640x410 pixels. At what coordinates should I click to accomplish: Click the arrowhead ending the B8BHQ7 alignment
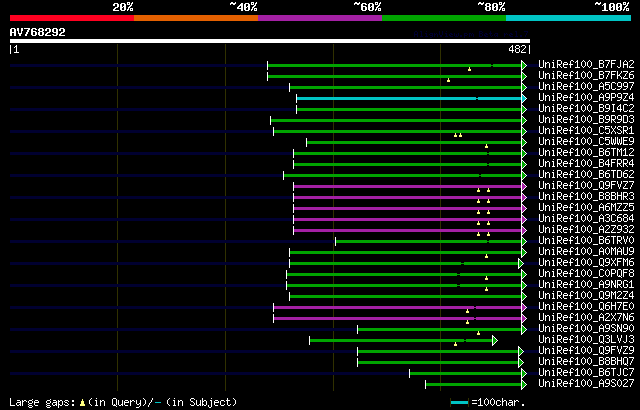click(x=521, y=362)
